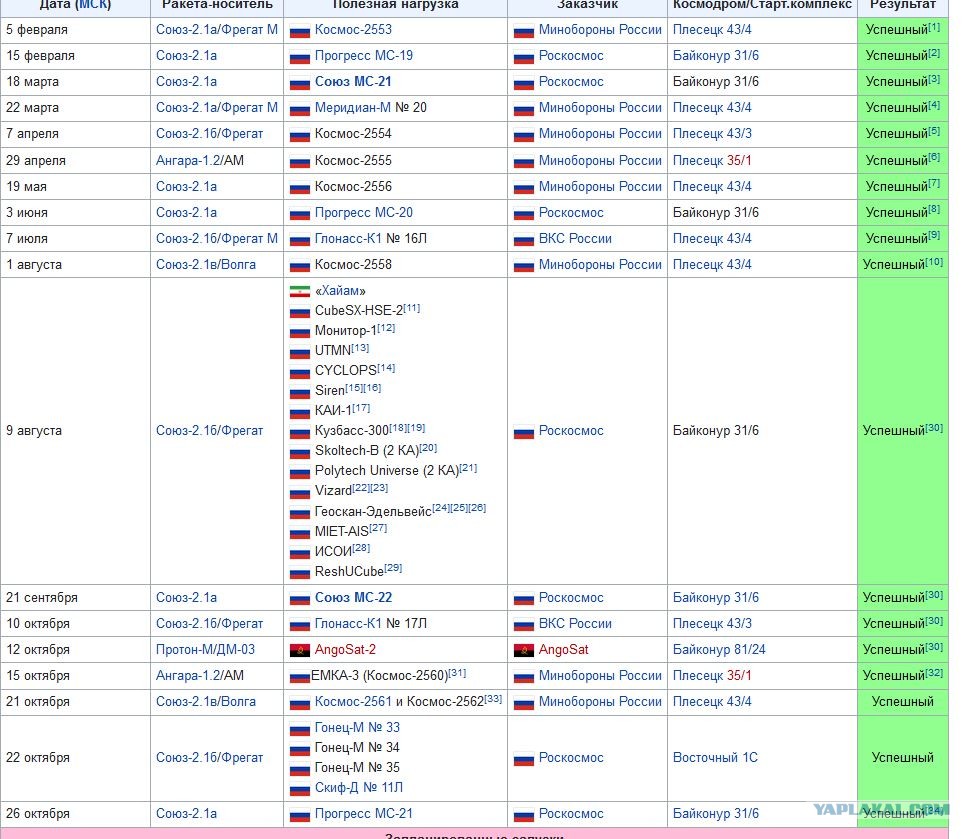This screenshot has height=839, width=976.
Task: Follow the Прогресс МС-20 link
Action: (x=364, y=212)
